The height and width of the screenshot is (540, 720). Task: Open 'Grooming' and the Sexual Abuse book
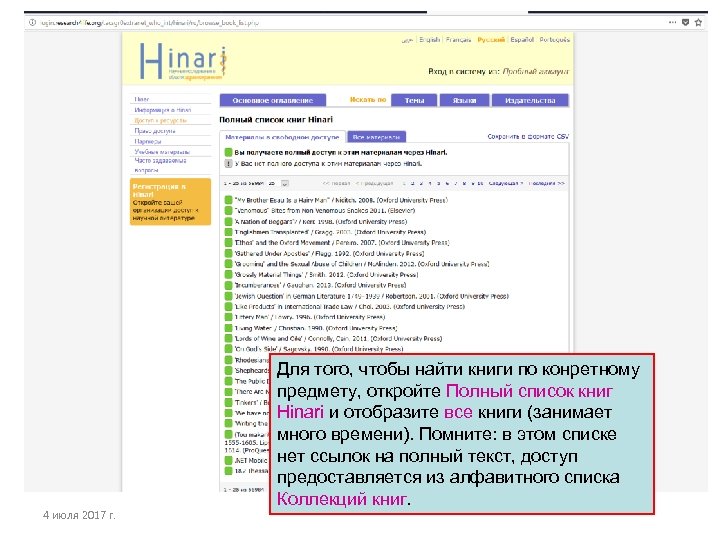pos(361,264)
